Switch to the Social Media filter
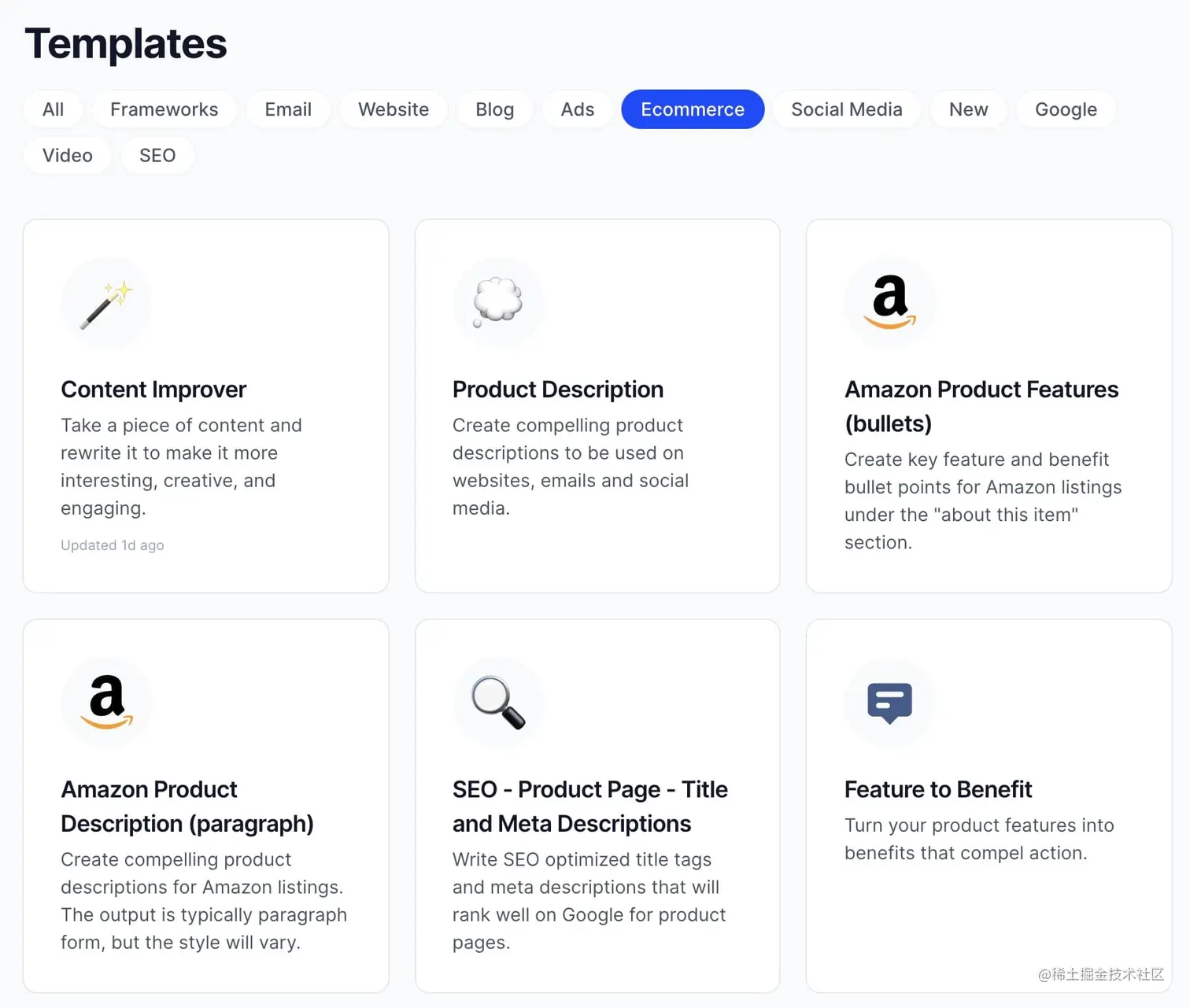 coord(846,109)
